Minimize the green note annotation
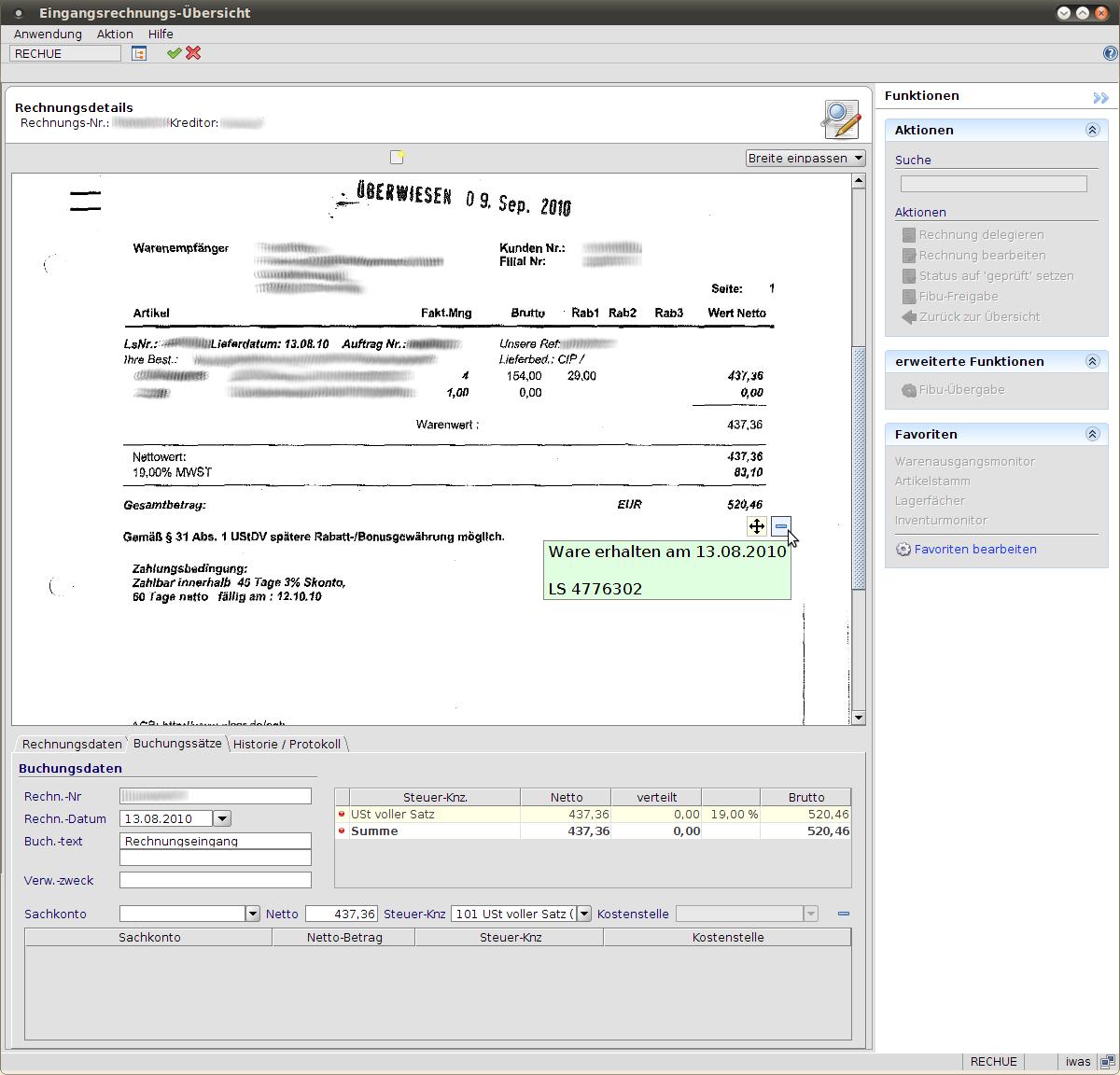 [781, 526]
